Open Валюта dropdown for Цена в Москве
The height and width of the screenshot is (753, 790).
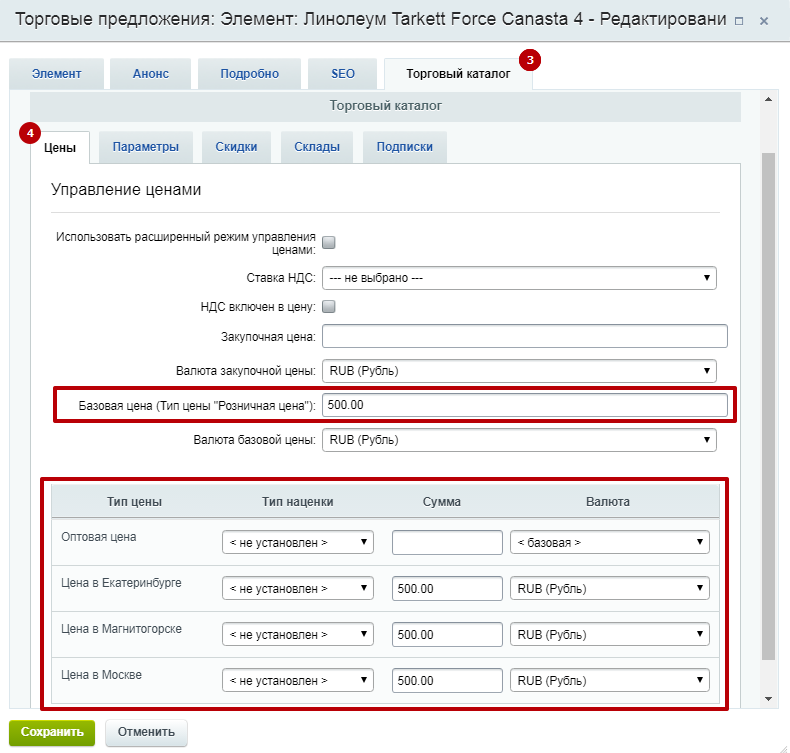point(610,680)
